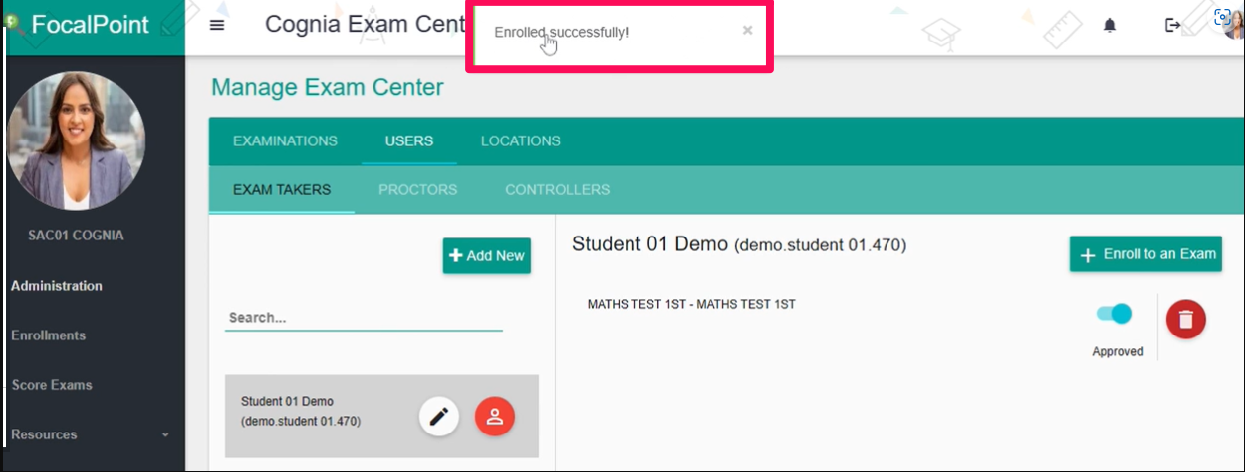The height and width of the screenshot is (472, 1245).
Task: Open Administration in the sidebar
Action: point(57,286)
